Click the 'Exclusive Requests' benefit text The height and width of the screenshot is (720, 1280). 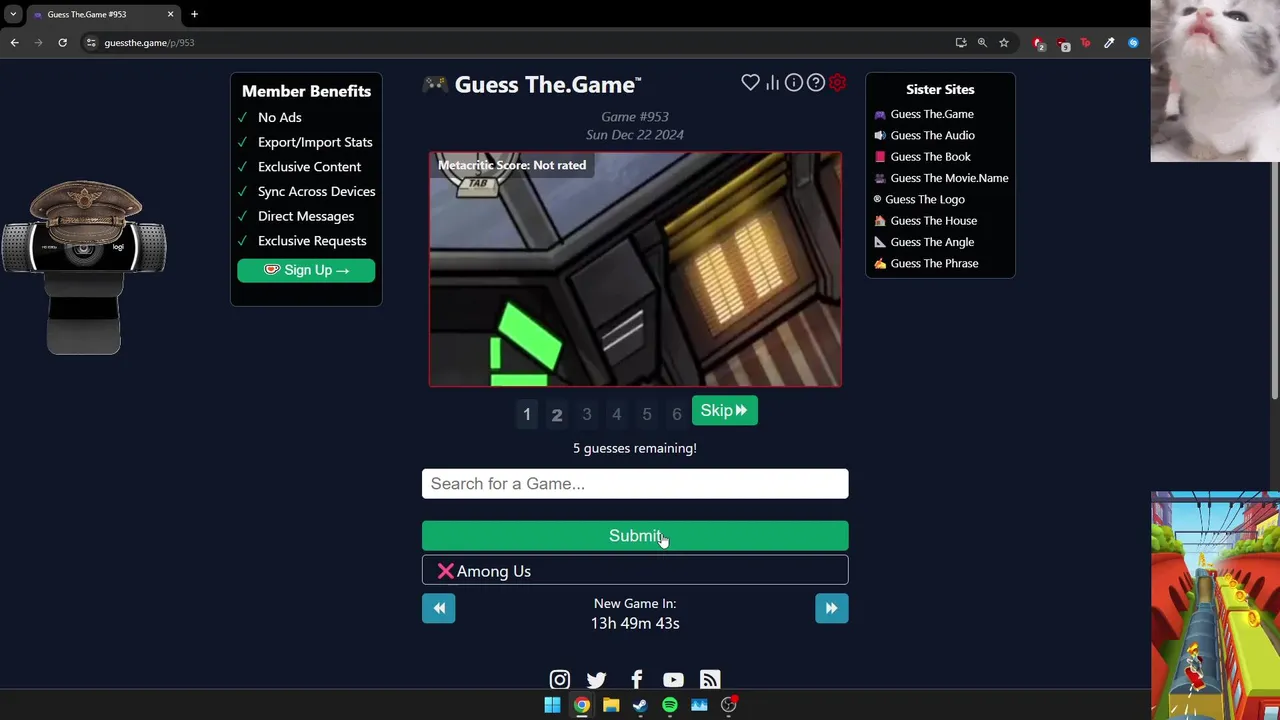tap(312, 241)
